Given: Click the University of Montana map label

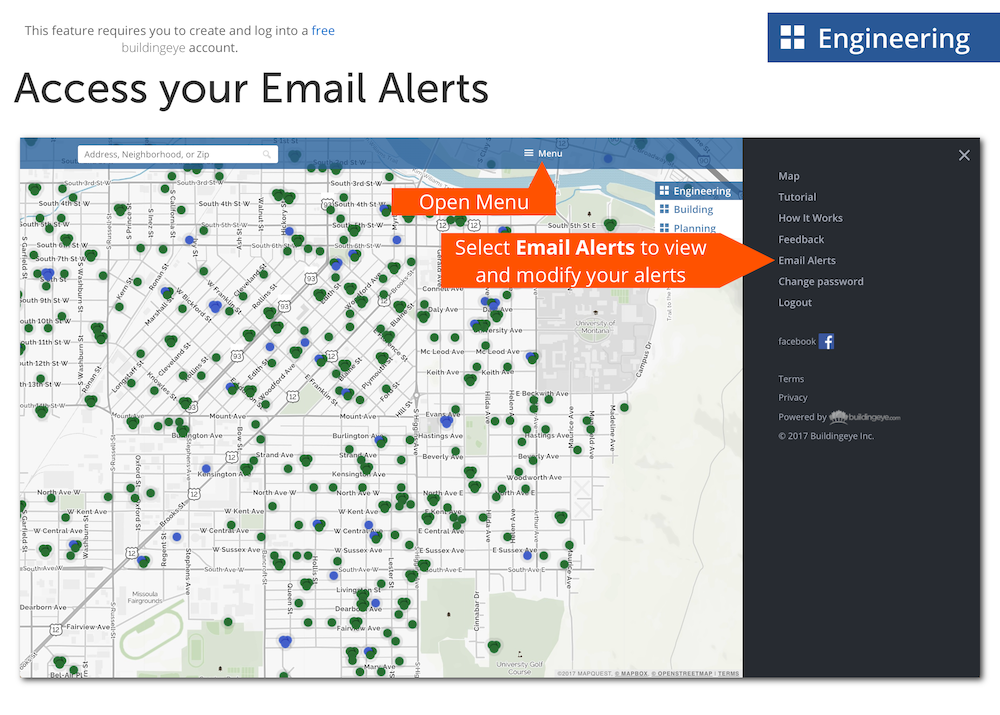Looking at the screenshot, I should (596, 327).
